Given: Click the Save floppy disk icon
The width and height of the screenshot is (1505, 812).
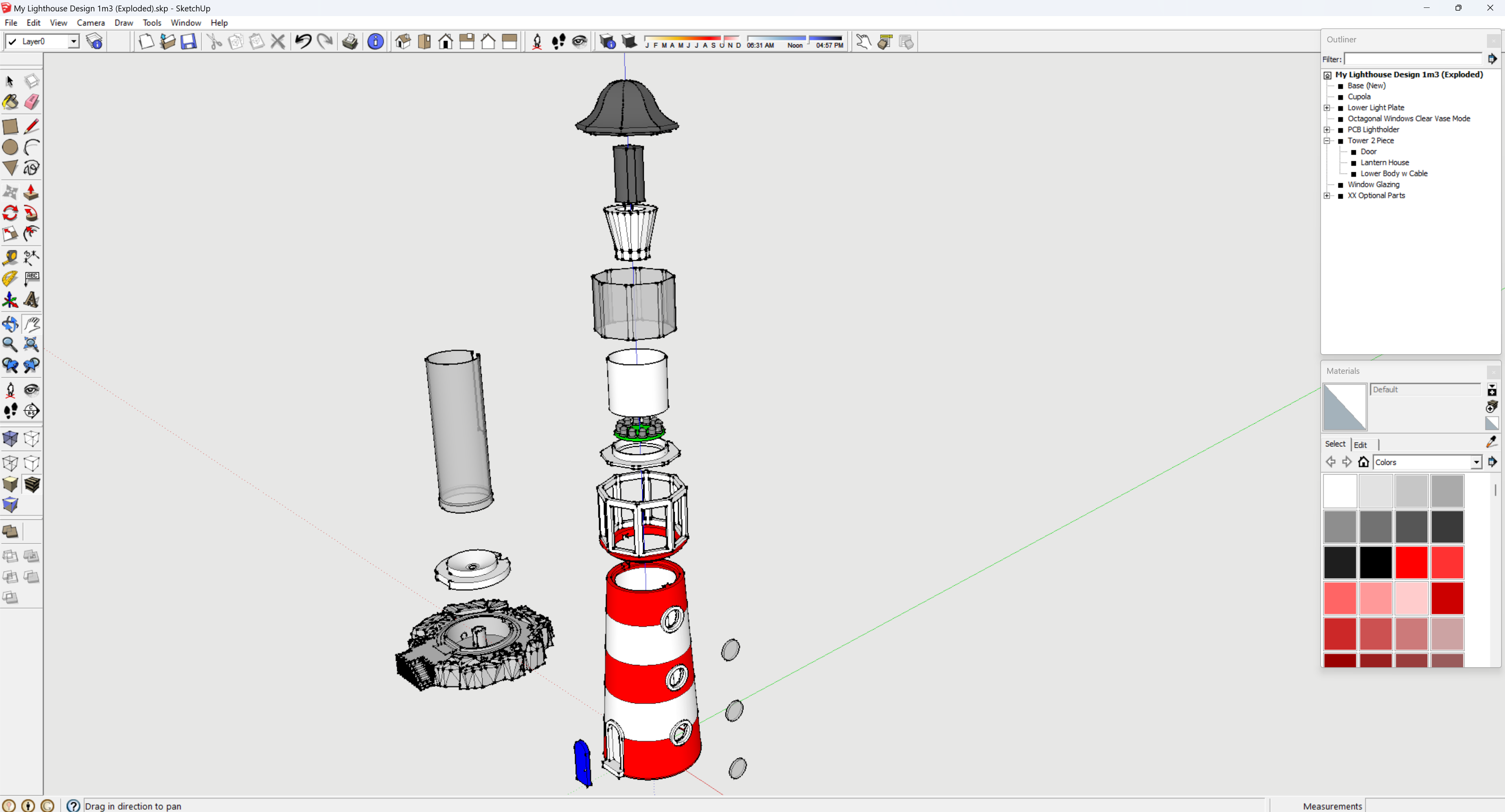Looking at the screenshot, I should point(188,42).
